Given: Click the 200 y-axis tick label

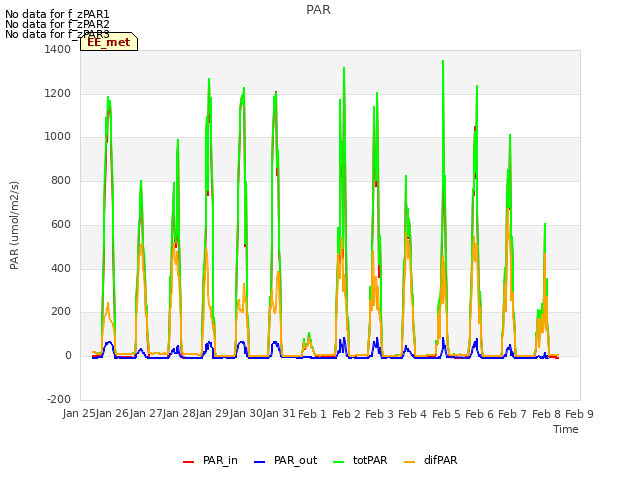Looking at the screenshot, I should (x=61, y=311).
